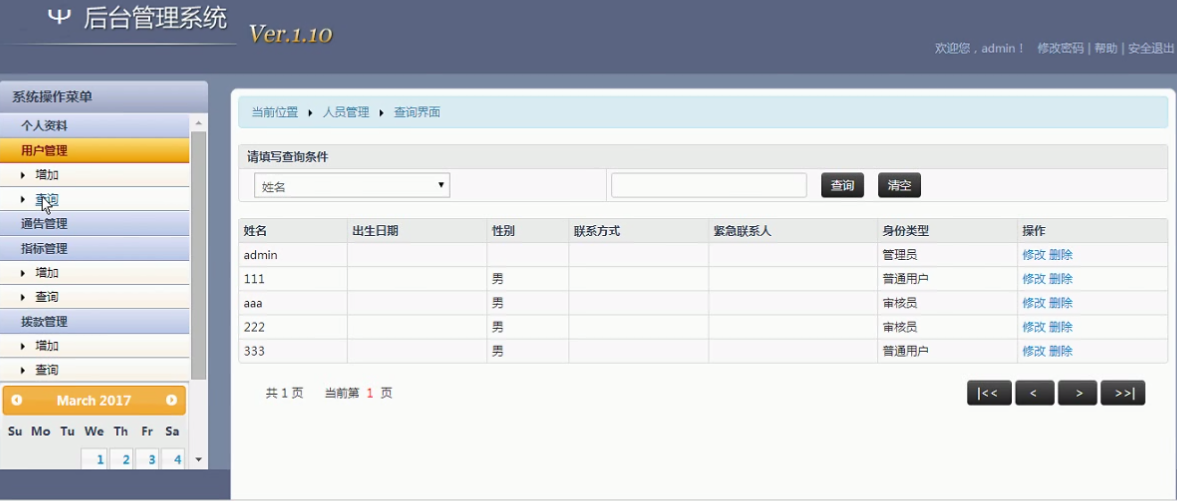The image size is (1177, 501).
Task: Click 查询界面 in breadcrumb
Action: [417, 112]
